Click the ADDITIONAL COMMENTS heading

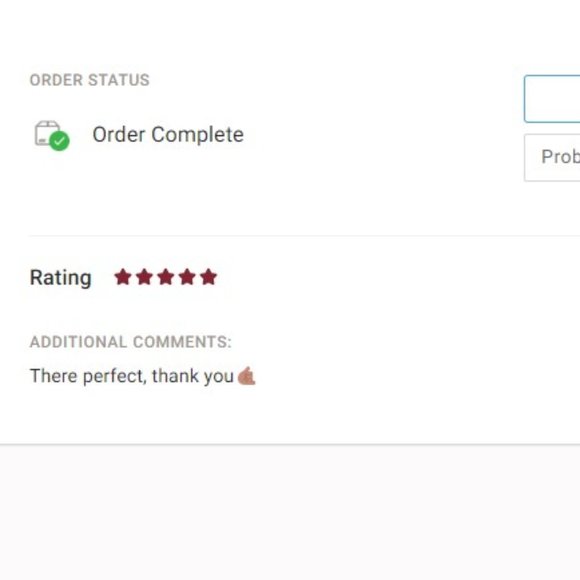tap(131, 342)
